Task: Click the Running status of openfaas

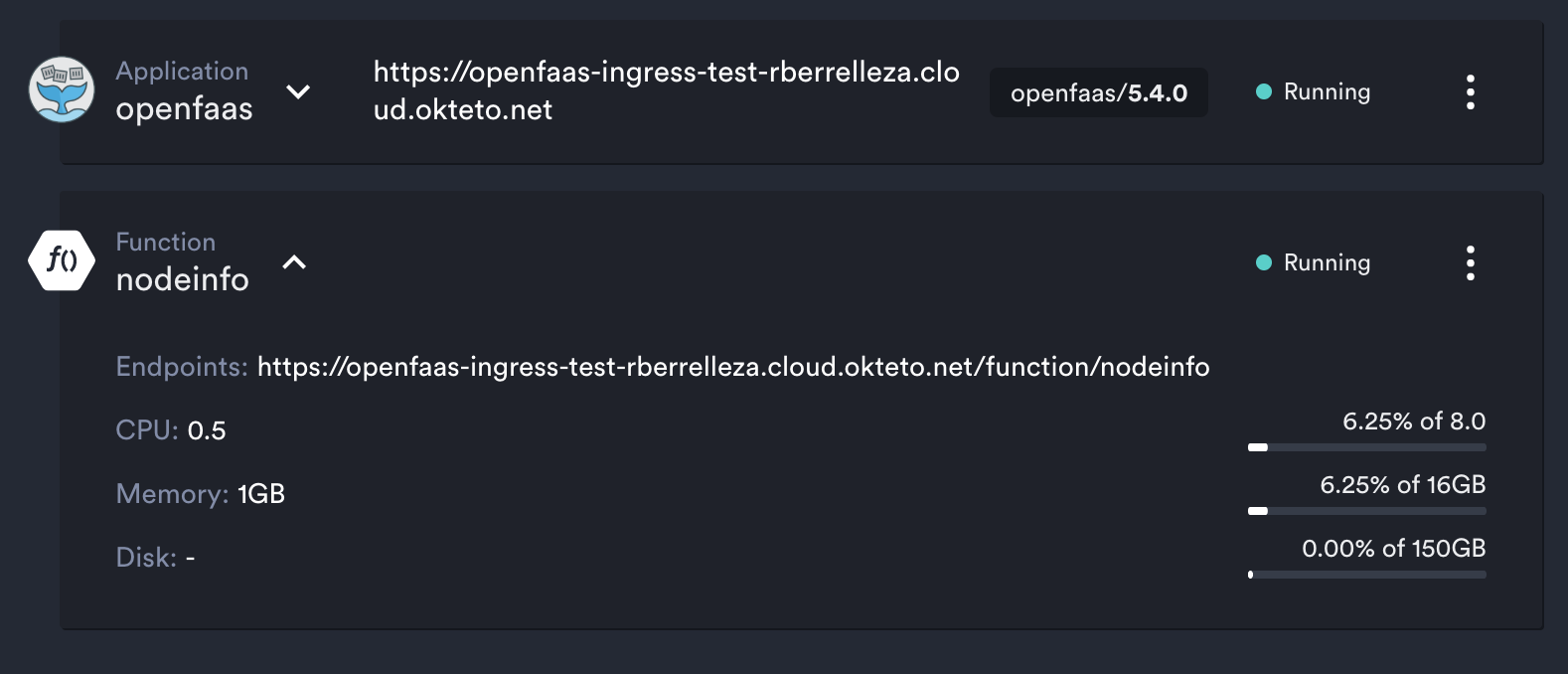Action: tap(1314, 91)
